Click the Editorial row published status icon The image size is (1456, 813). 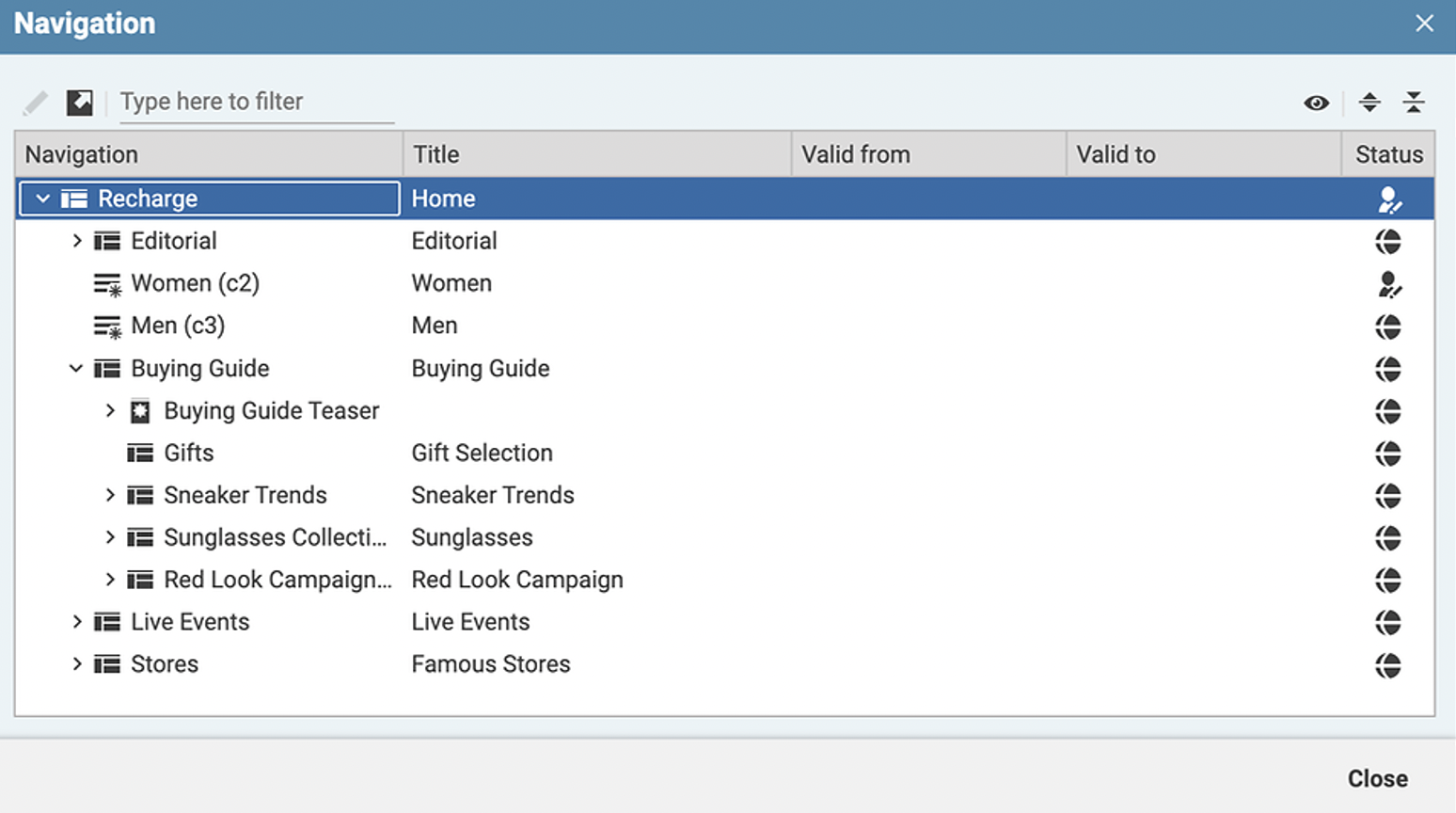pyautogui.click(x=1388, y=242)
